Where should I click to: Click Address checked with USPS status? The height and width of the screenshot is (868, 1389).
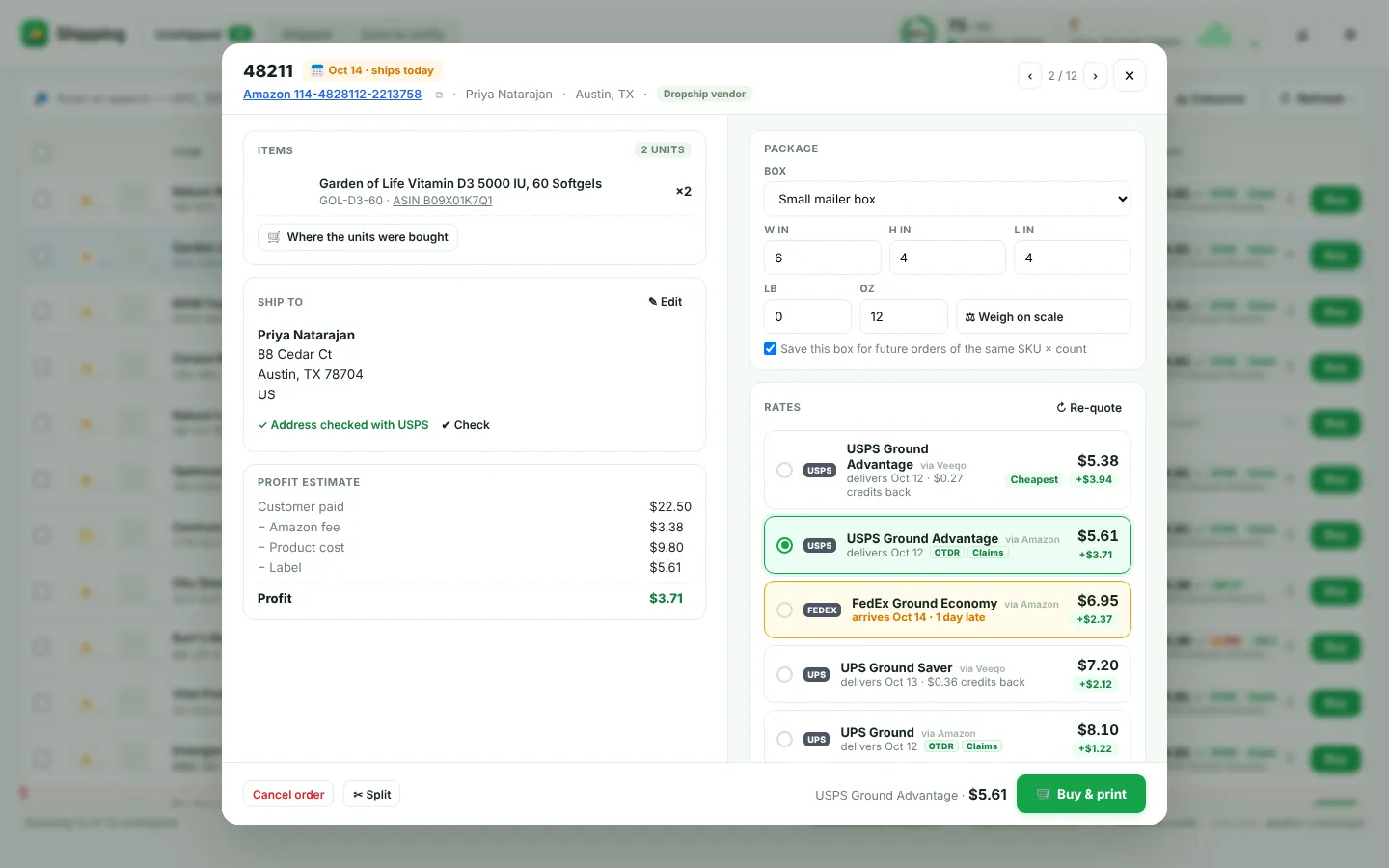[x=343, y=425]
